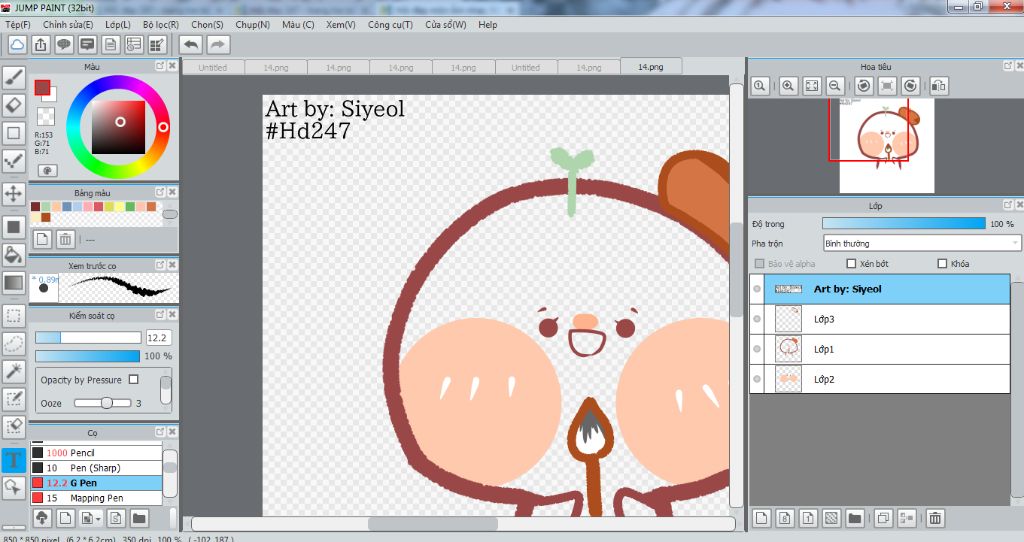This screenshot has height=542, width=1024.
Task: Click the export/share icon in top toolbar
Action: (40, 44)
